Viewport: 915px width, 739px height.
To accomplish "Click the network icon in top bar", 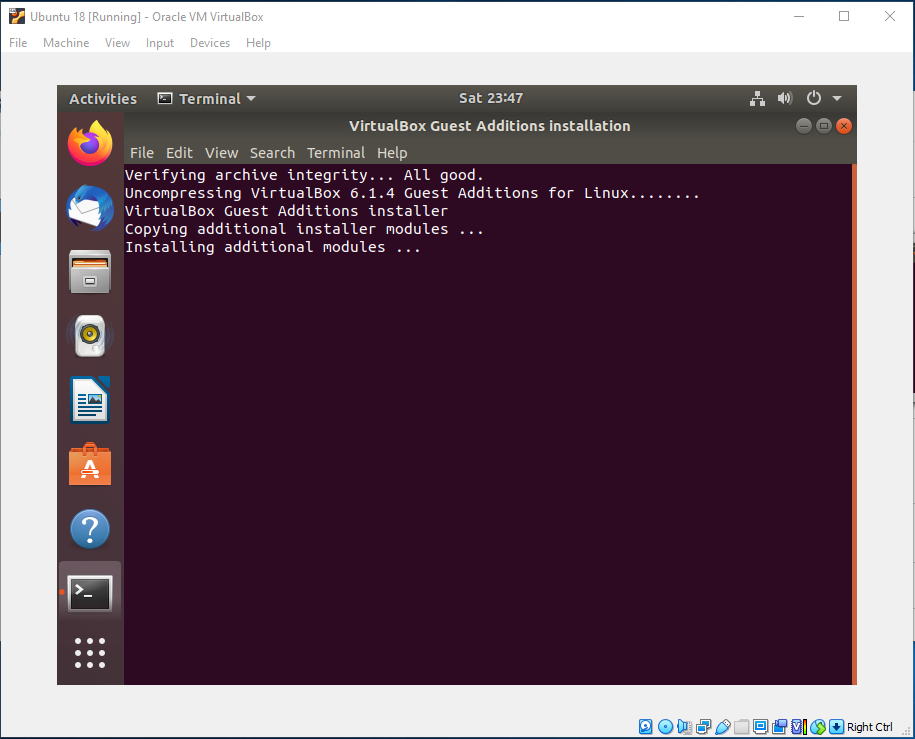I will (757, 99).
